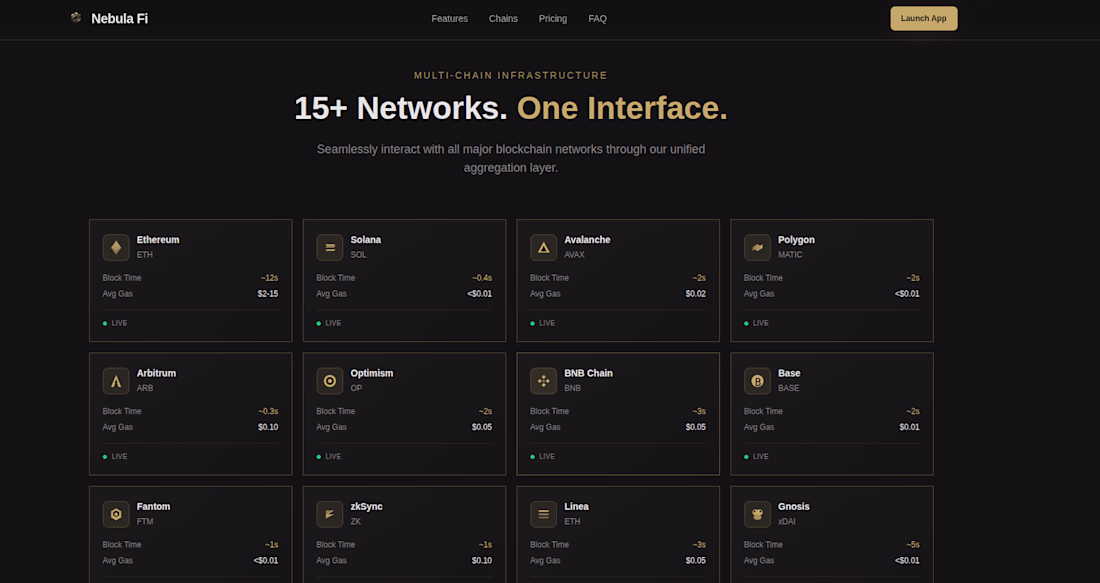Click the Base network icon
The width and height of the screenshot is (1100, 583).
pyautogui.click(x=758, y=381)
